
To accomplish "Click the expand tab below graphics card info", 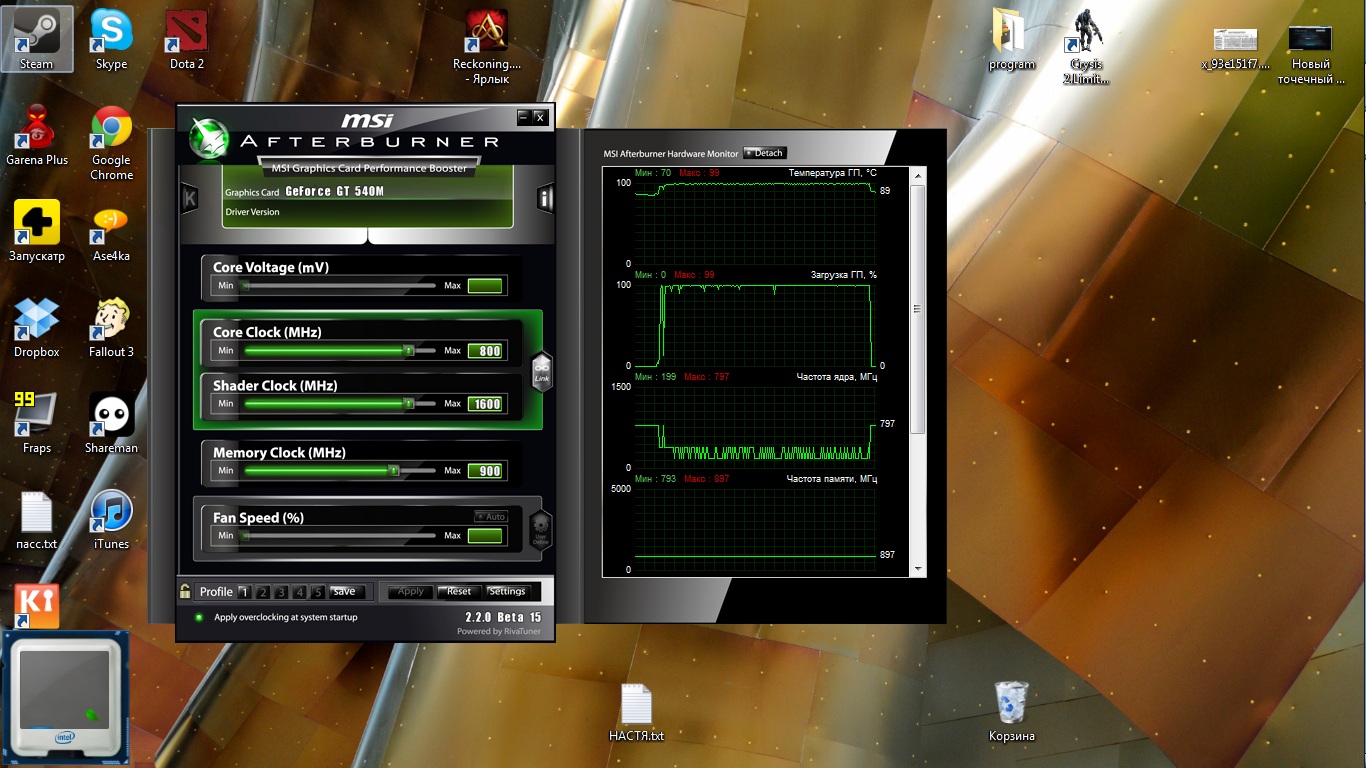I will 368,236.
